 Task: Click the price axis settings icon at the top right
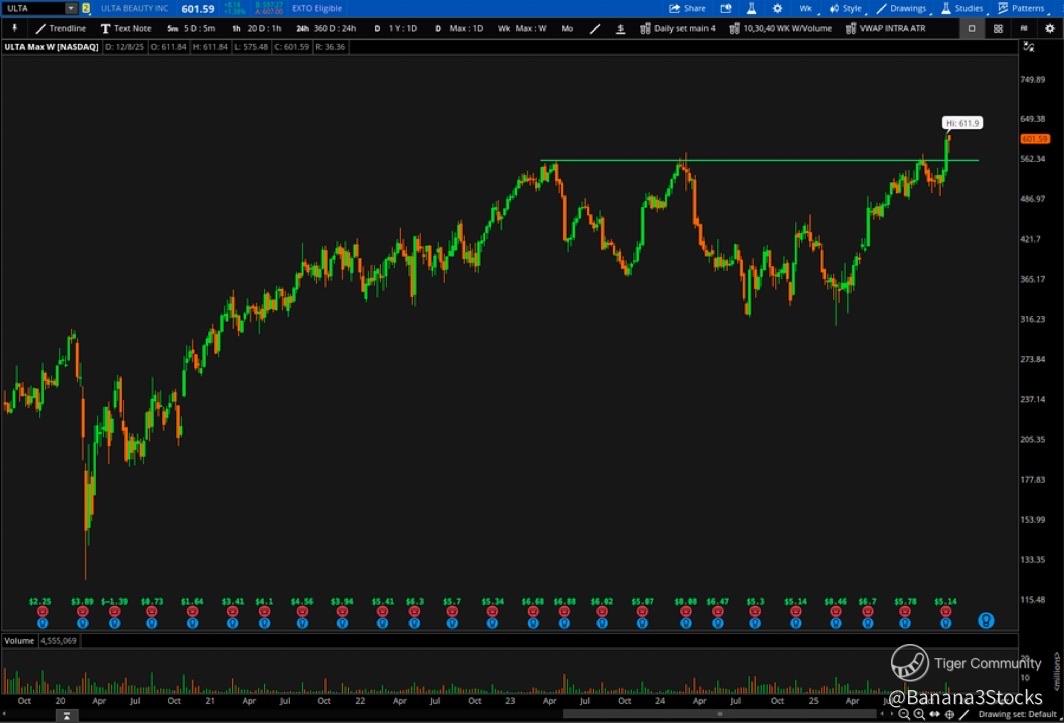coord(1029,47)
